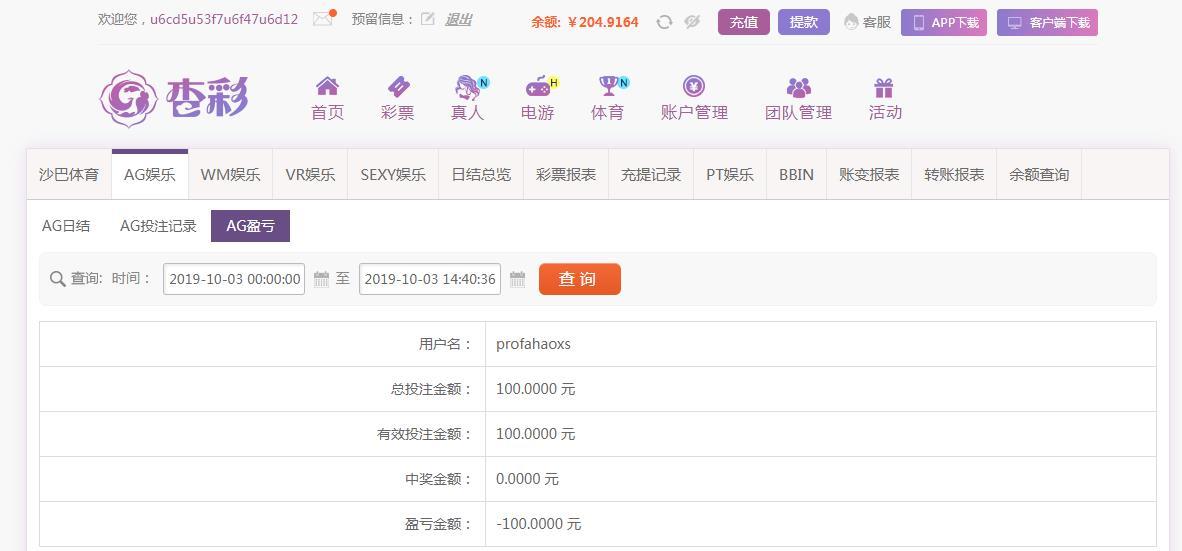This screenshot has height=551, width=1182.
Task: Click start time field 2019-10-03 00:00:00
Action: 234,279
